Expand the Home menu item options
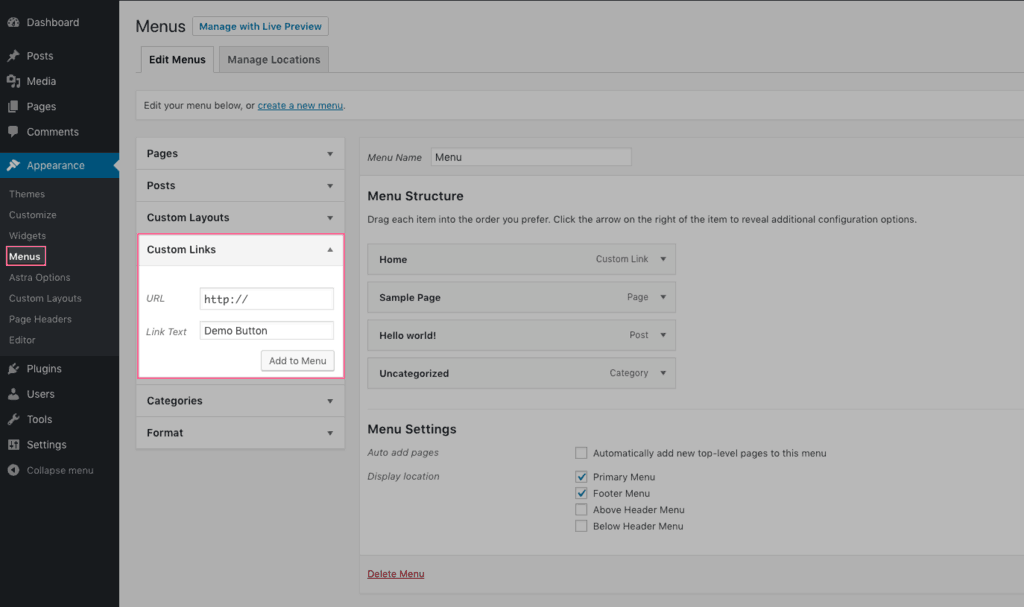The image size is (1024, 607). pos(661,259)
